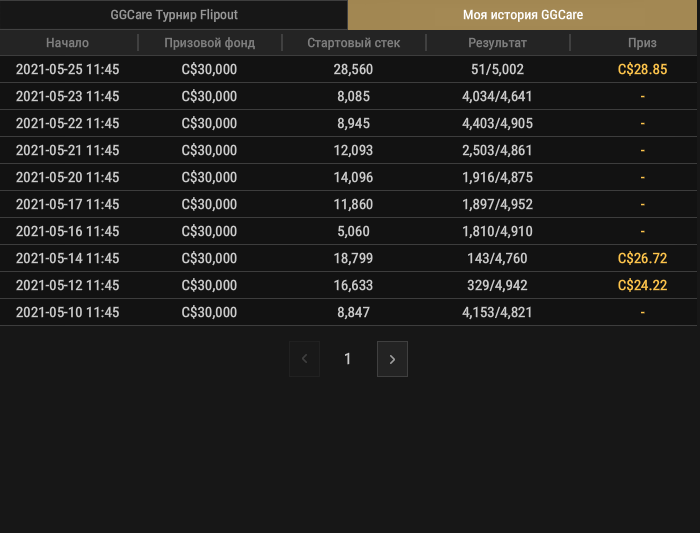
Task: Click the C$26.72 prize amount
Action: (642, 258)
